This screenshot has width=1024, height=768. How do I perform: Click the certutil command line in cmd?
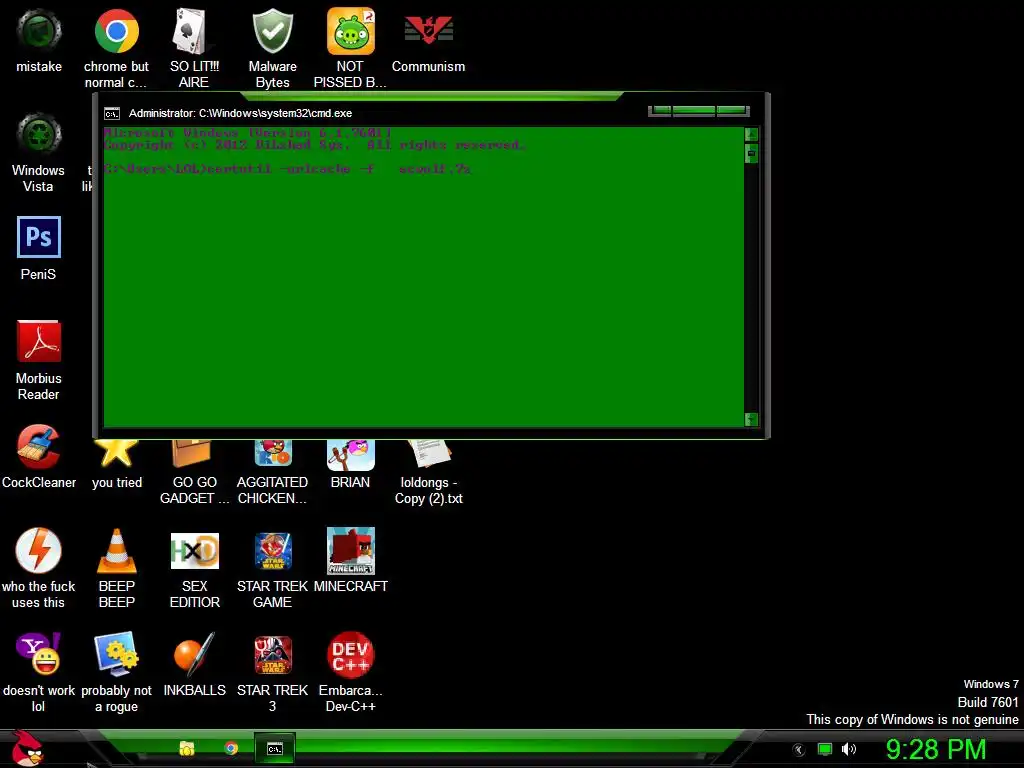pos(287,168)
